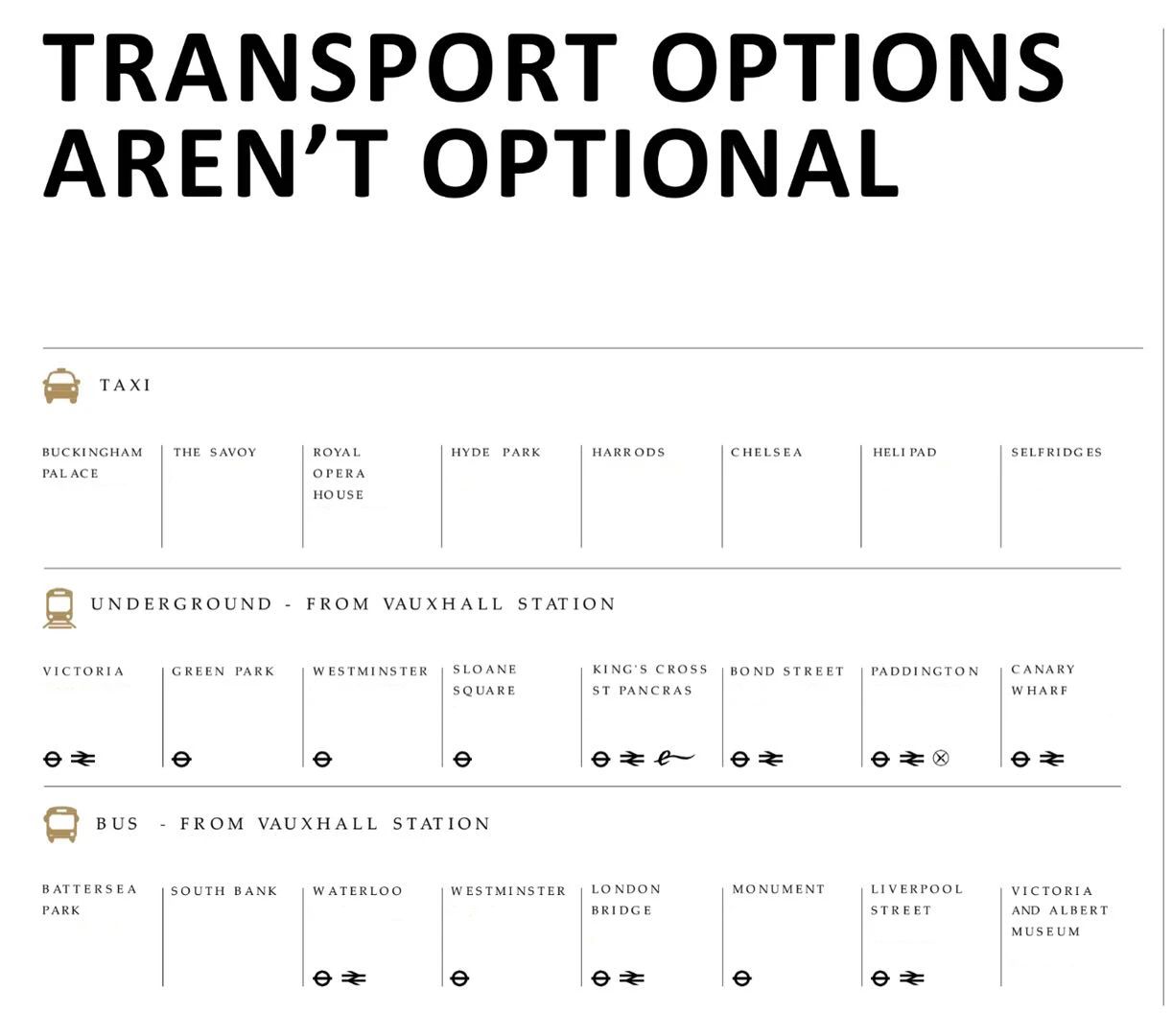This screenshot has height=1036, width=1172.
Task: Select the Buckingham Palace taxi destination
Action: [x=92, y=462]
